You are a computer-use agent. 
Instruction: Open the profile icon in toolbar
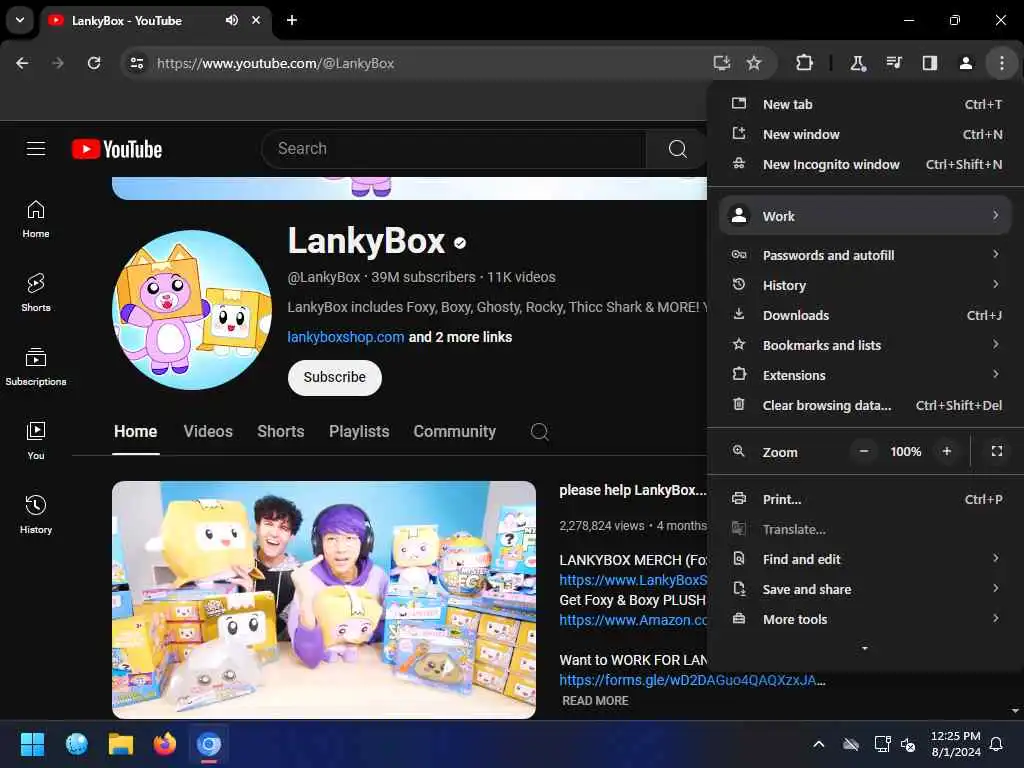[965, 63]
